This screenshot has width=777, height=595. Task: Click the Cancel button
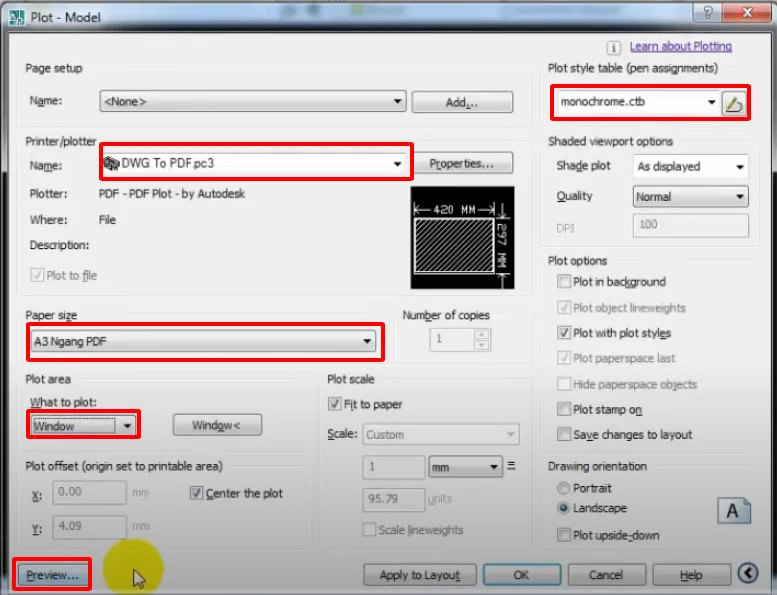606,575
